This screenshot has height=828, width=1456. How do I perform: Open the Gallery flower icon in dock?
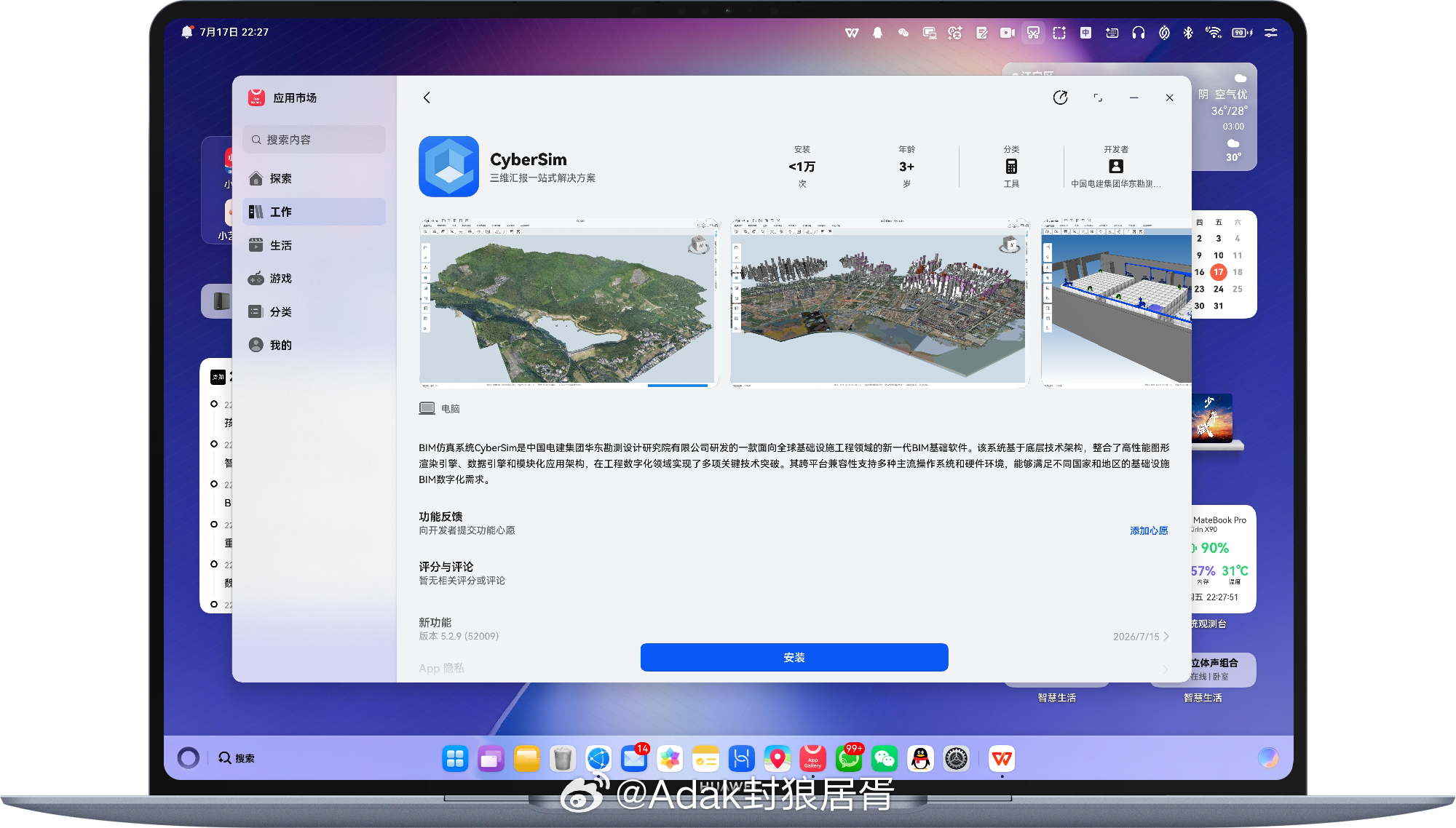tap(670, 759)
